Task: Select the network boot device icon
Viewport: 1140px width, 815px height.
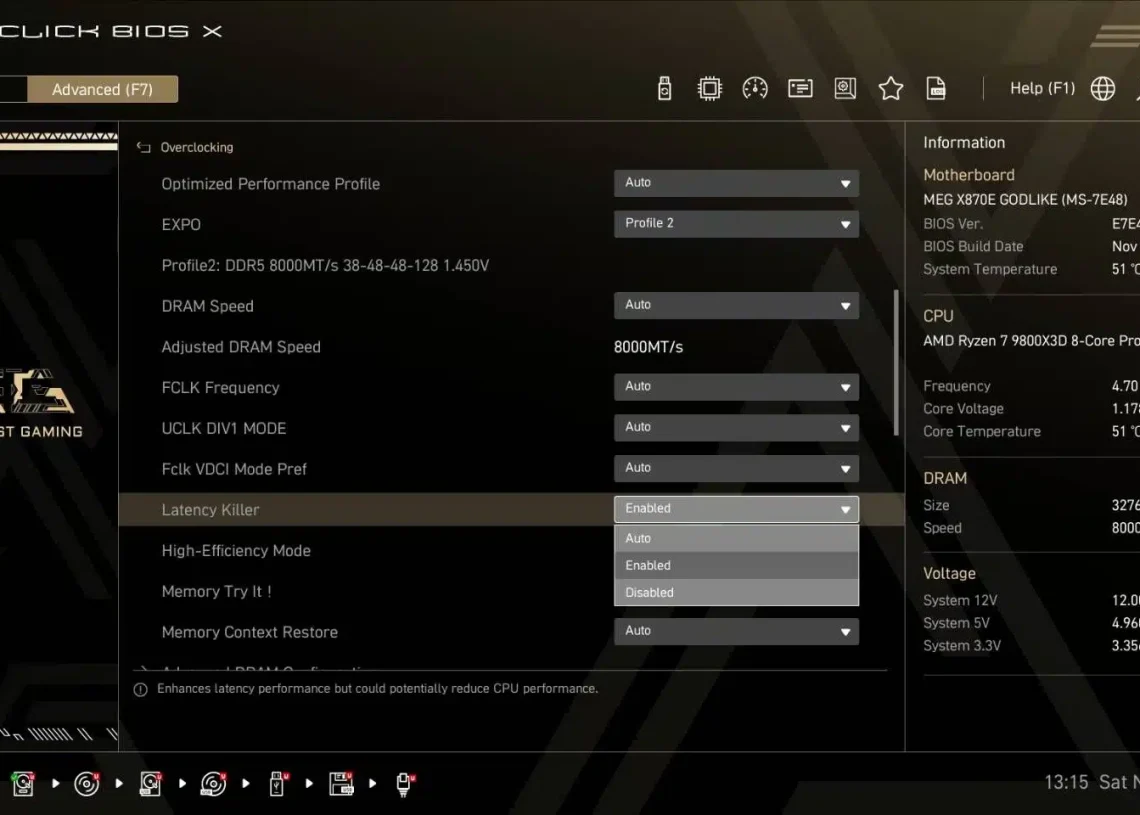Action: [404, 784]
